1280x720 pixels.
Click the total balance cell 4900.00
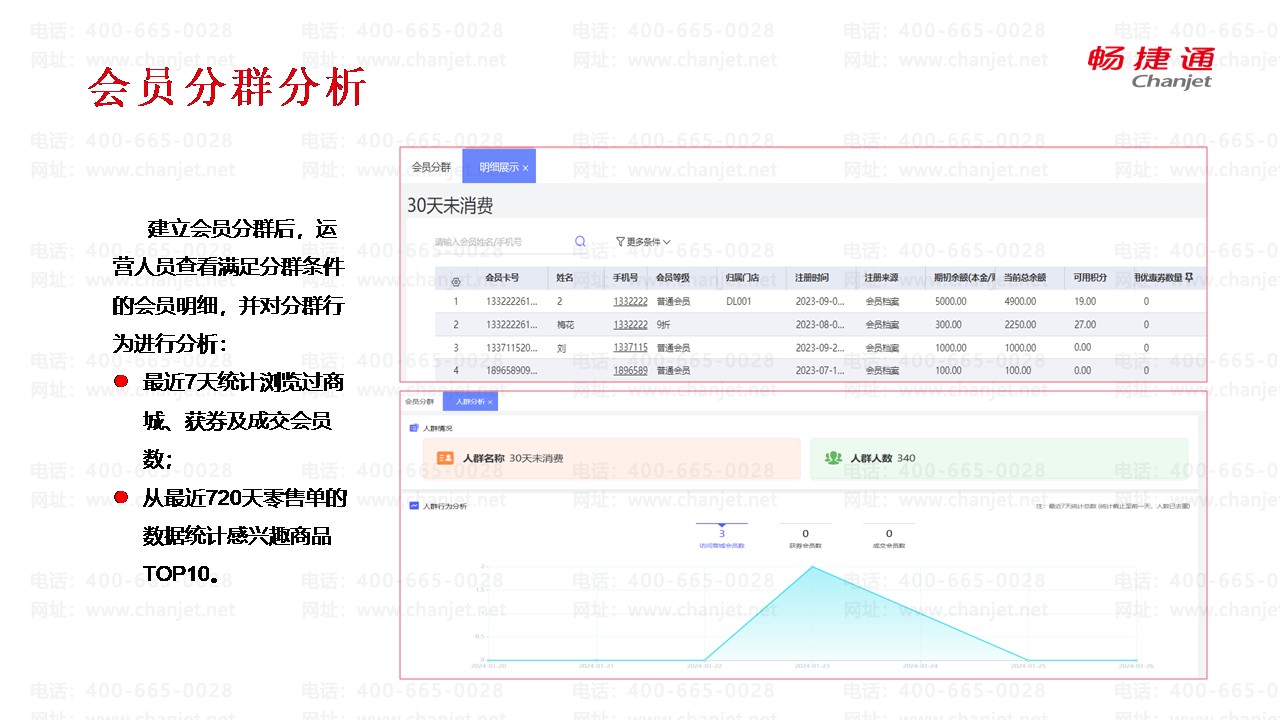tap(1020, 301)
